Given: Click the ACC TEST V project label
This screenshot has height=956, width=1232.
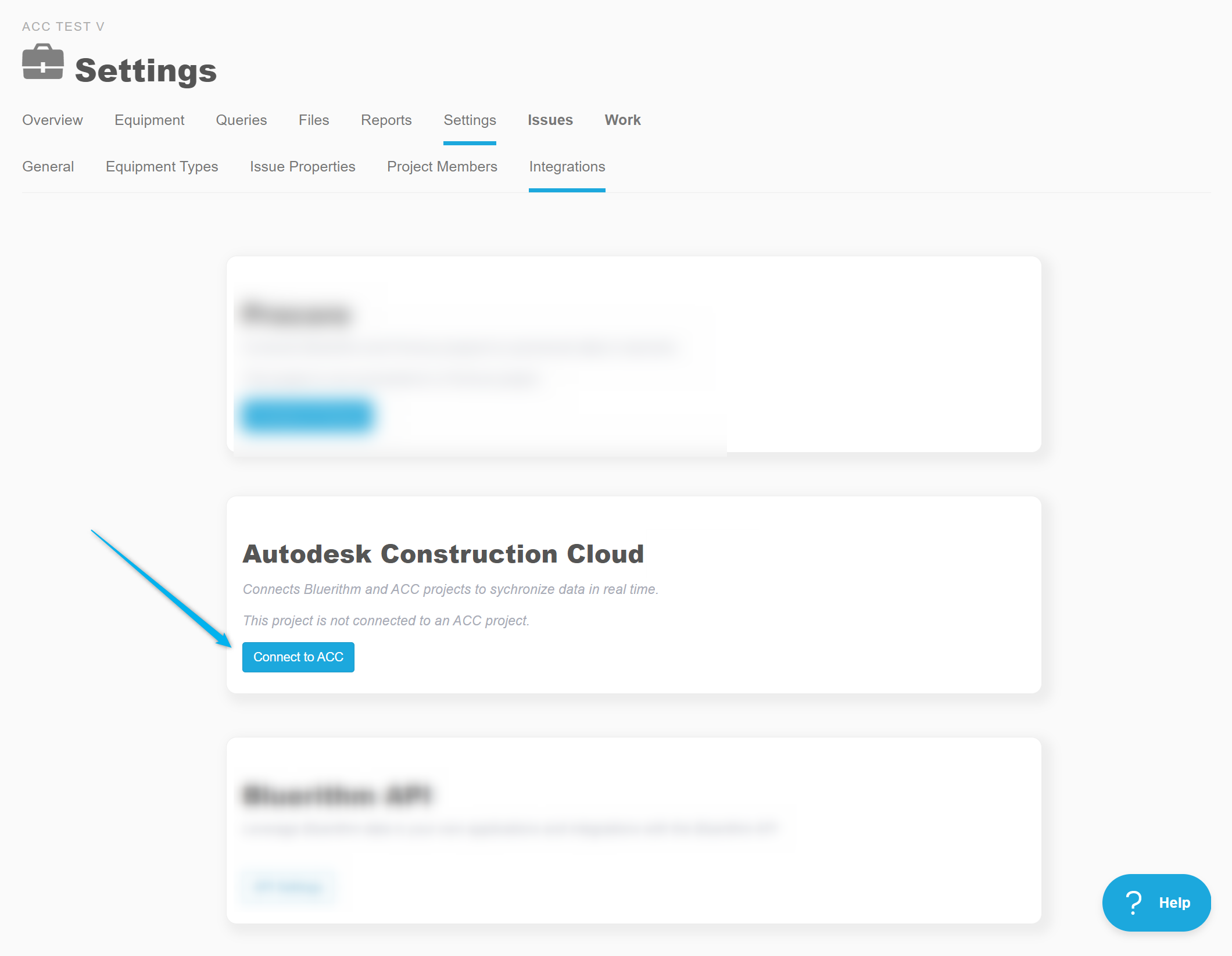Looking at the screenshot, I should tap(63, 27).
